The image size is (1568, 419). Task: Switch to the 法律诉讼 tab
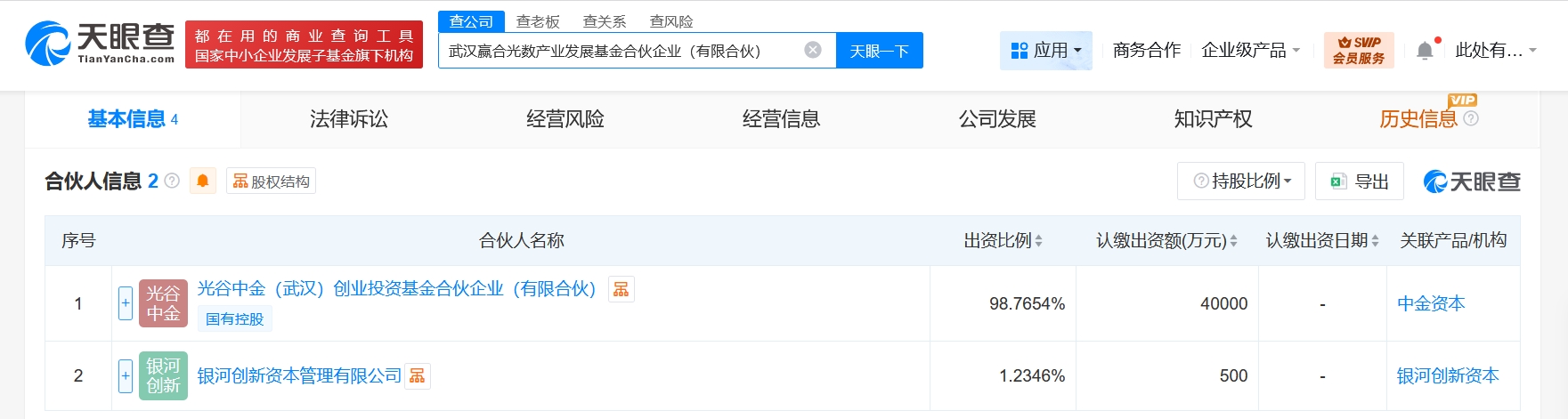[x=348, y=119]
